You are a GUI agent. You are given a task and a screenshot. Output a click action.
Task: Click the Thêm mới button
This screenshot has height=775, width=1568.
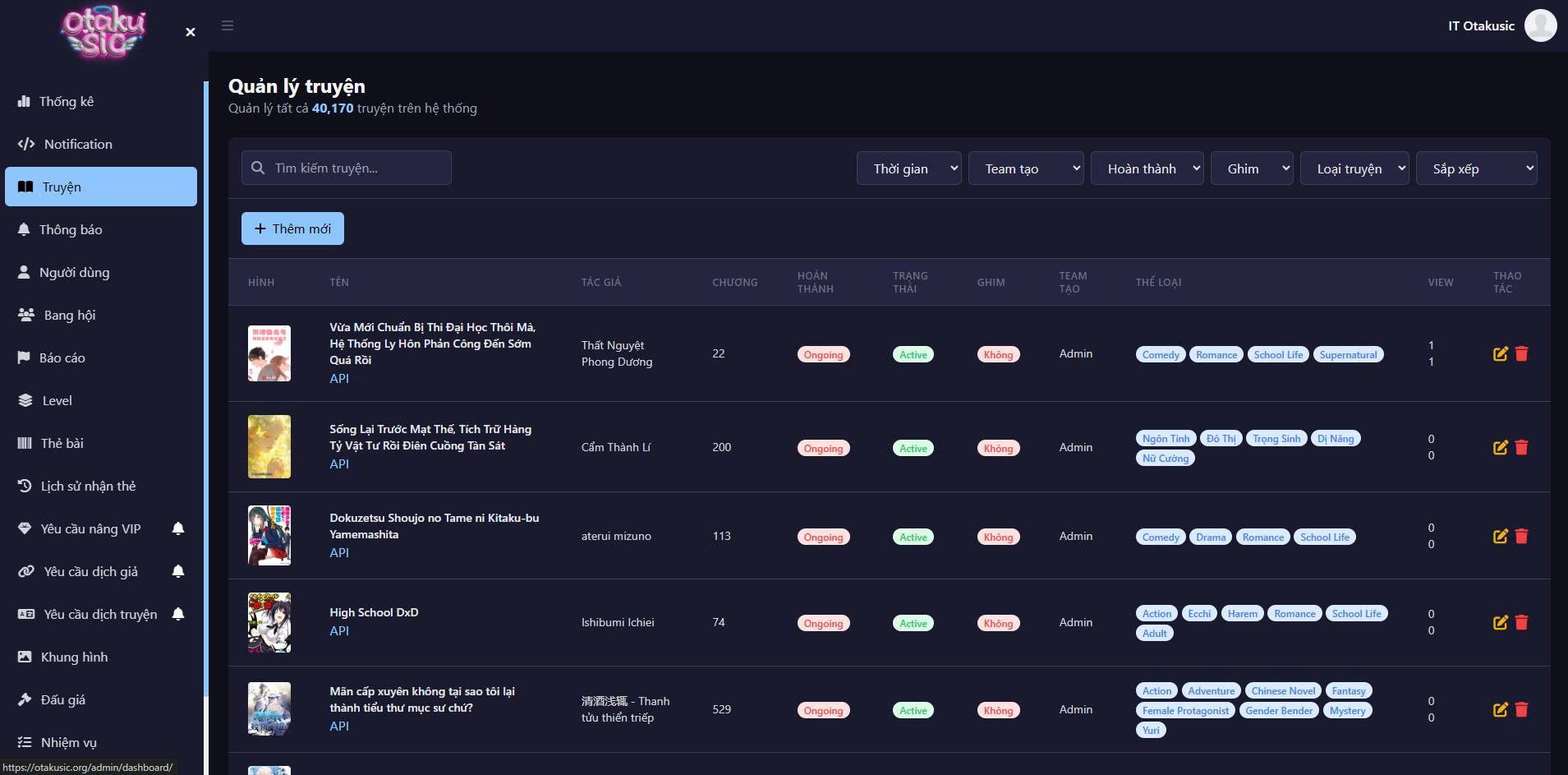(292, 228)
